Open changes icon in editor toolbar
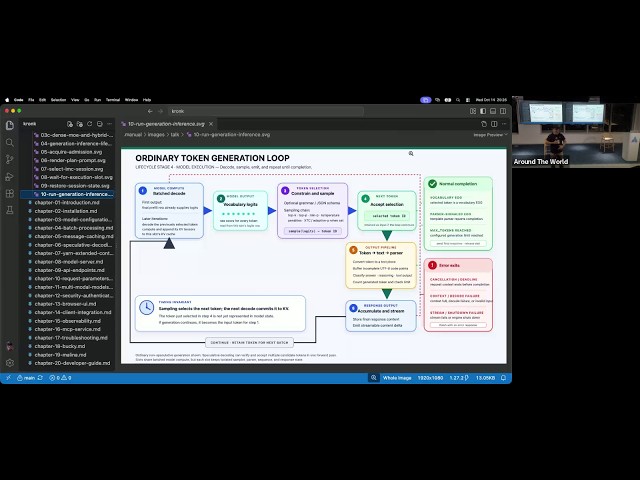This screenshot has width=640, height=480. tap(484, 124)
